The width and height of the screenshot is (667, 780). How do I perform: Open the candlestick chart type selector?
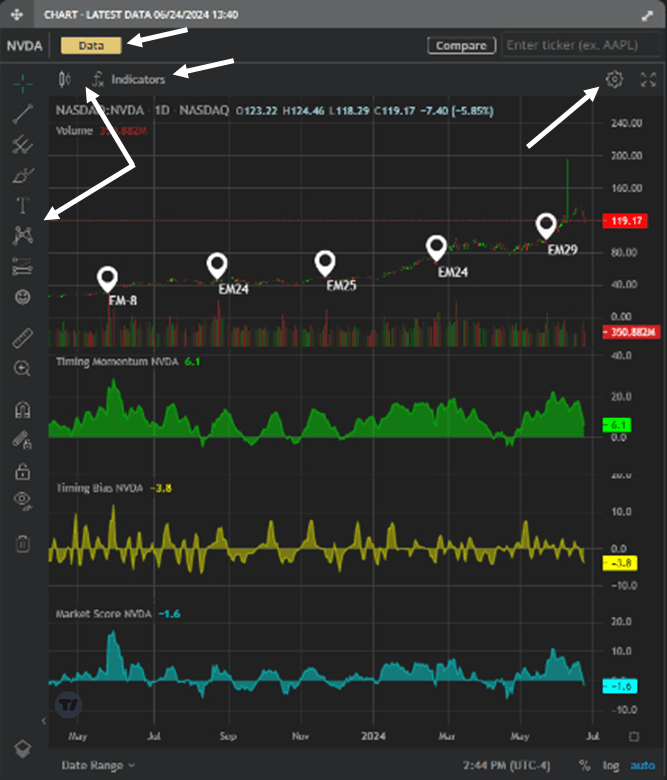65,80
